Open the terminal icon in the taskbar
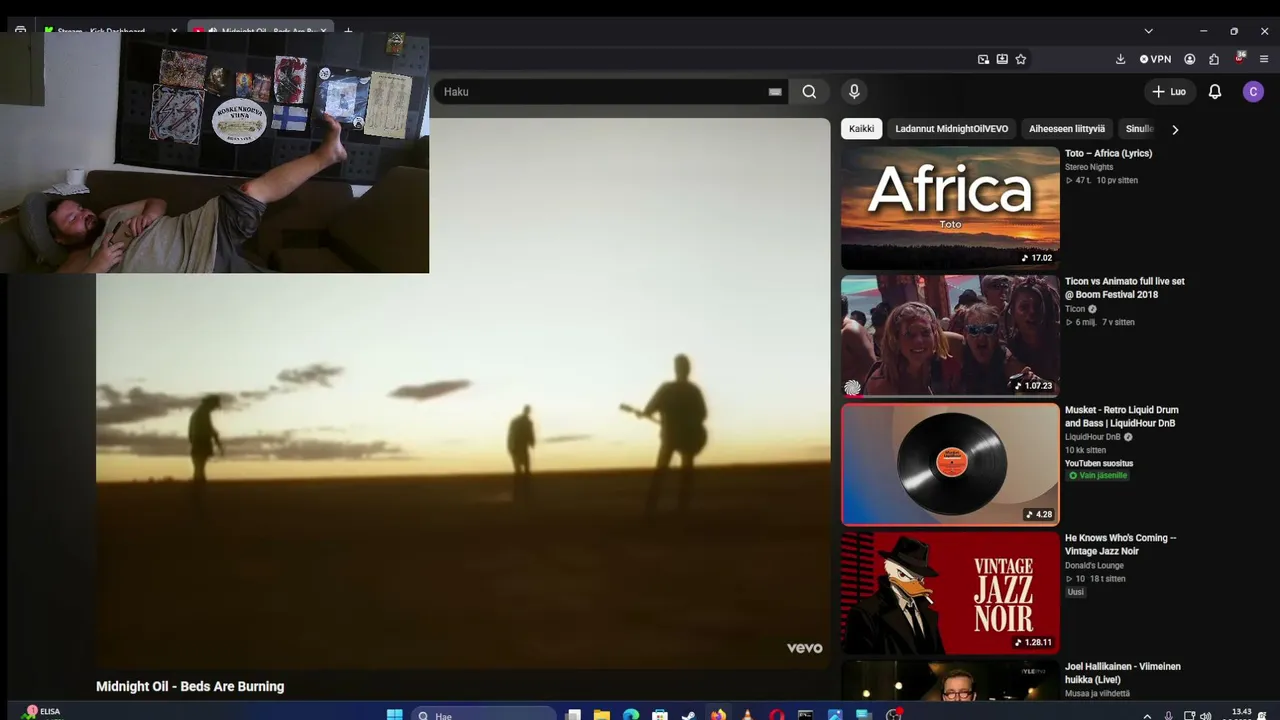Screen dimensions: 1280x720 806,715
